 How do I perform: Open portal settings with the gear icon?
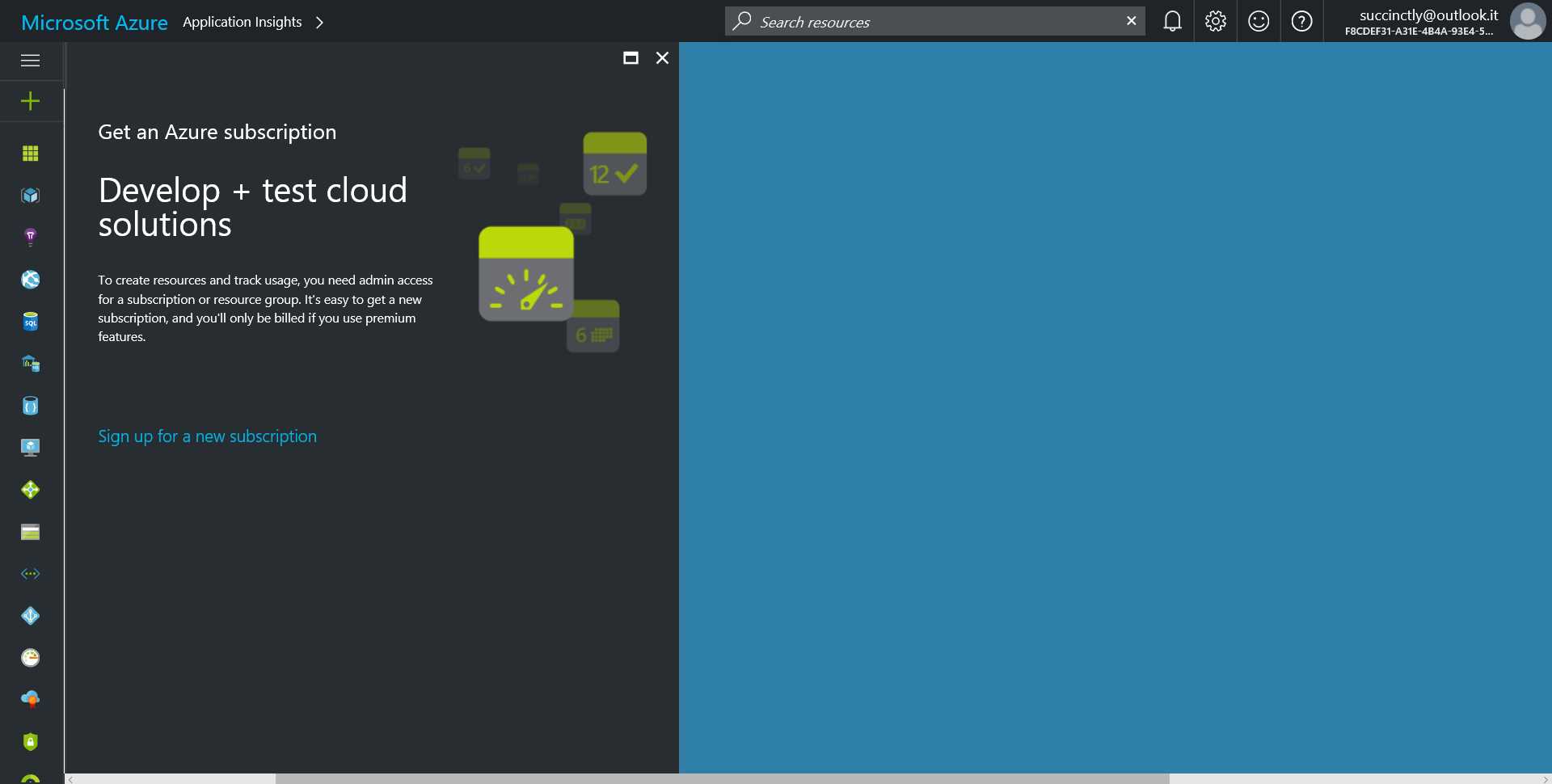coord(1215,21)
